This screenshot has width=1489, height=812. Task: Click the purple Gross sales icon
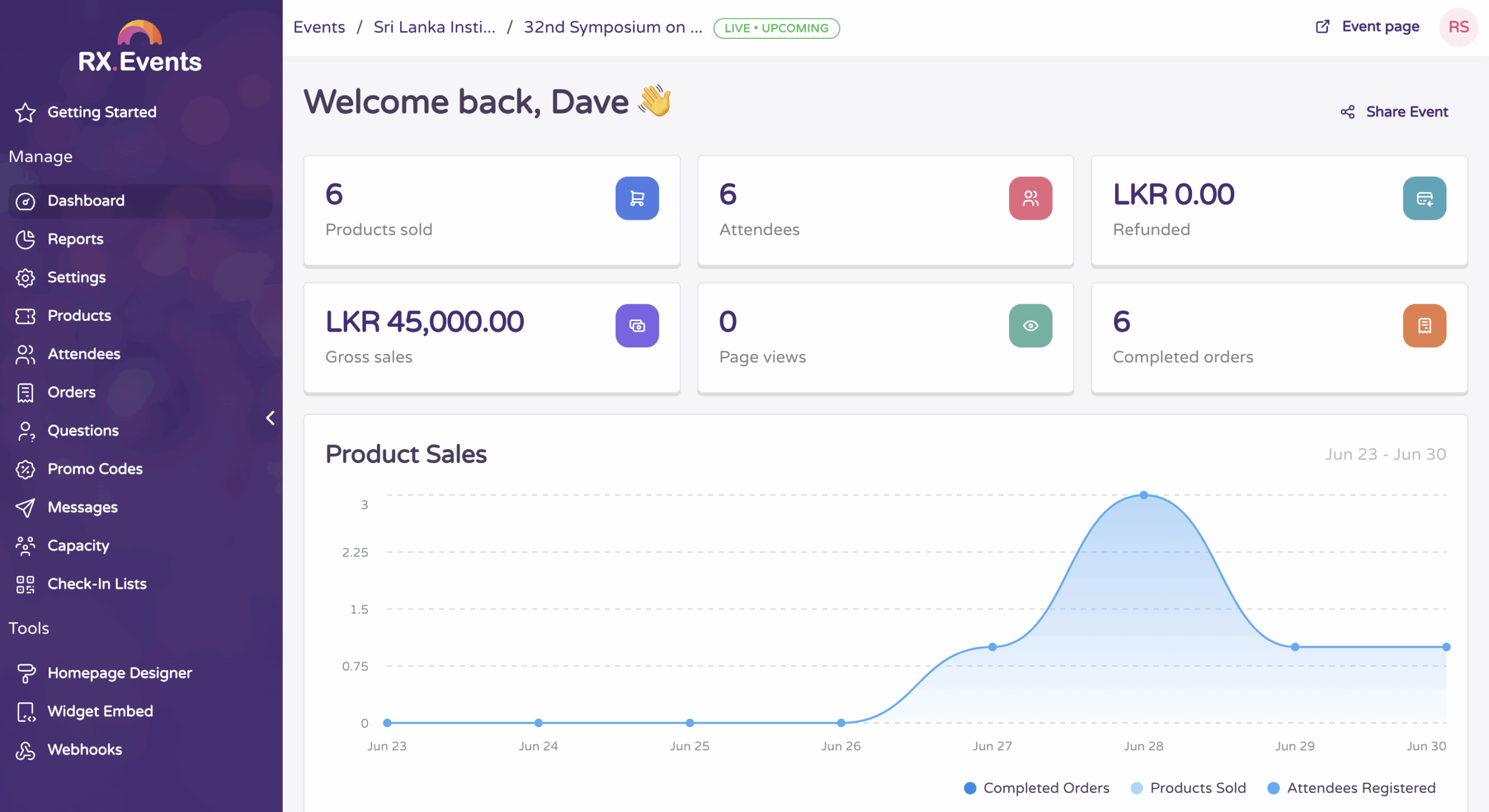coord(637,326)
